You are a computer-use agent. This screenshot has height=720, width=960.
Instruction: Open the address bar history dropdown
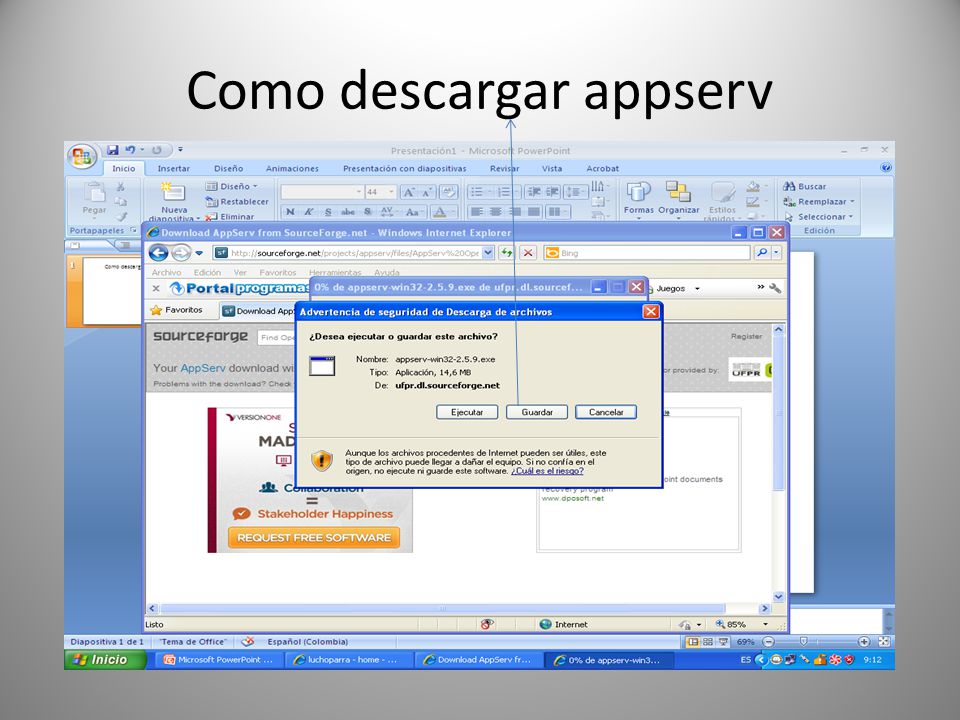488,253
